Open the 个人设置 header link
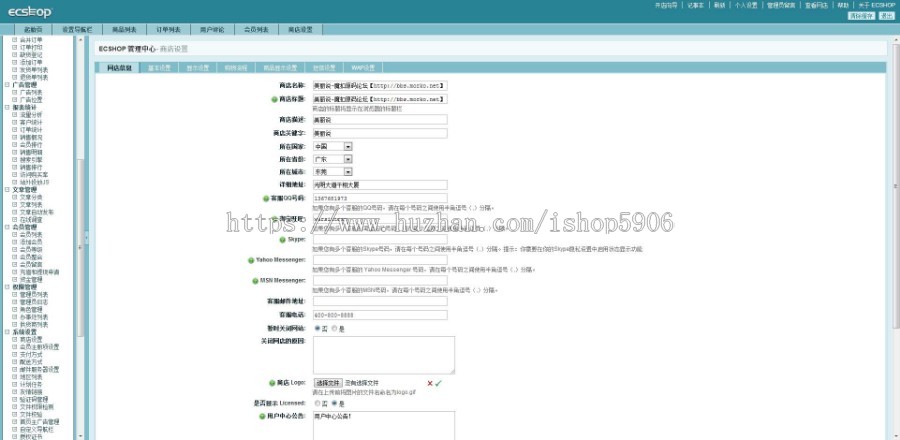Image resolution: width=900 pixels, height=440 pixels. [x=746, y=5]
